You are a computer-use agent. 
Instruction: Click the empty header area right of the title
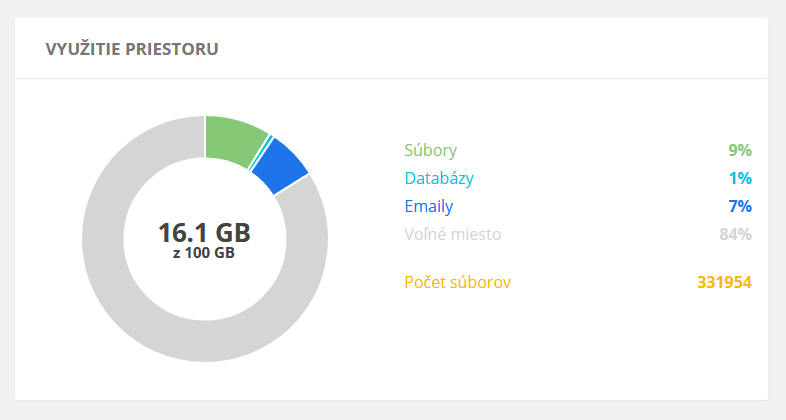pyautogui.click(x=500, y=48)
